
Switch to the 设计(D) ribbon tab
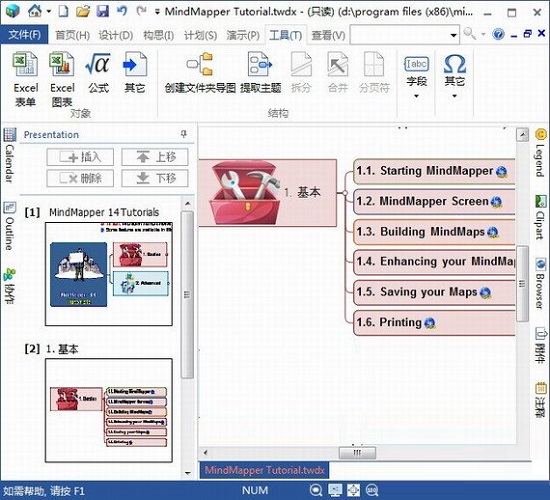pos(115,35)
